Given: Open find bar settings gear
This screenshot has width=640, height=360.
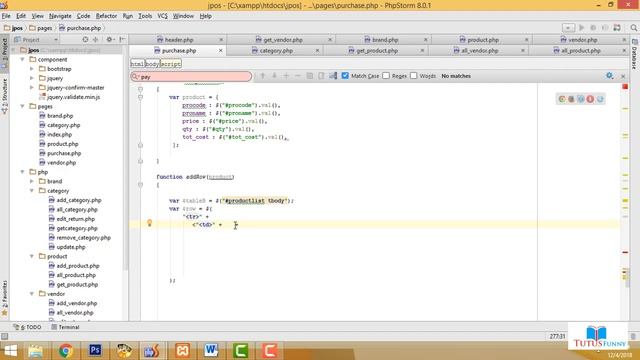Looking at the screenshot, I should coord(609,76).
